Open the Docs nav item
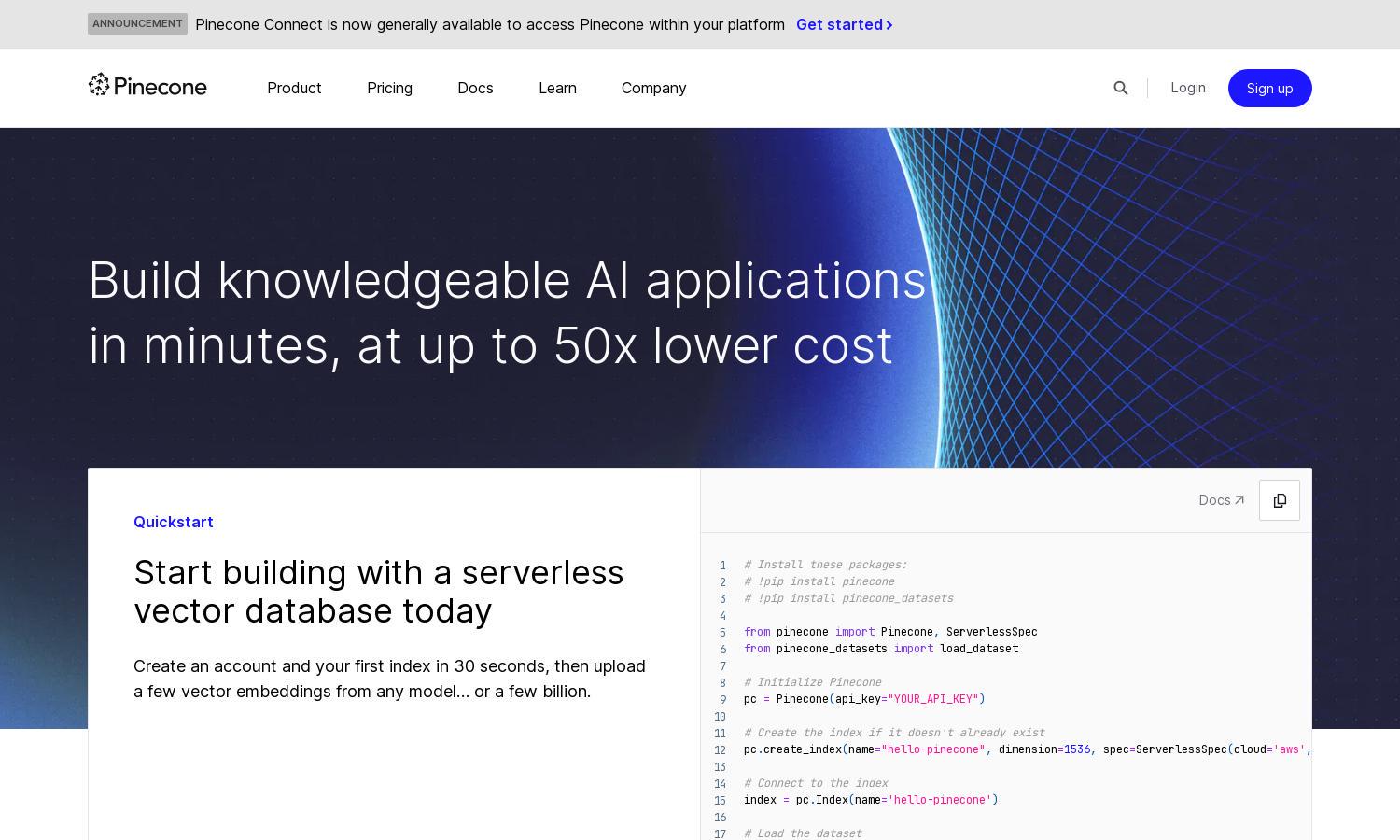This screenshot has width=1400, height=840. 475,88
